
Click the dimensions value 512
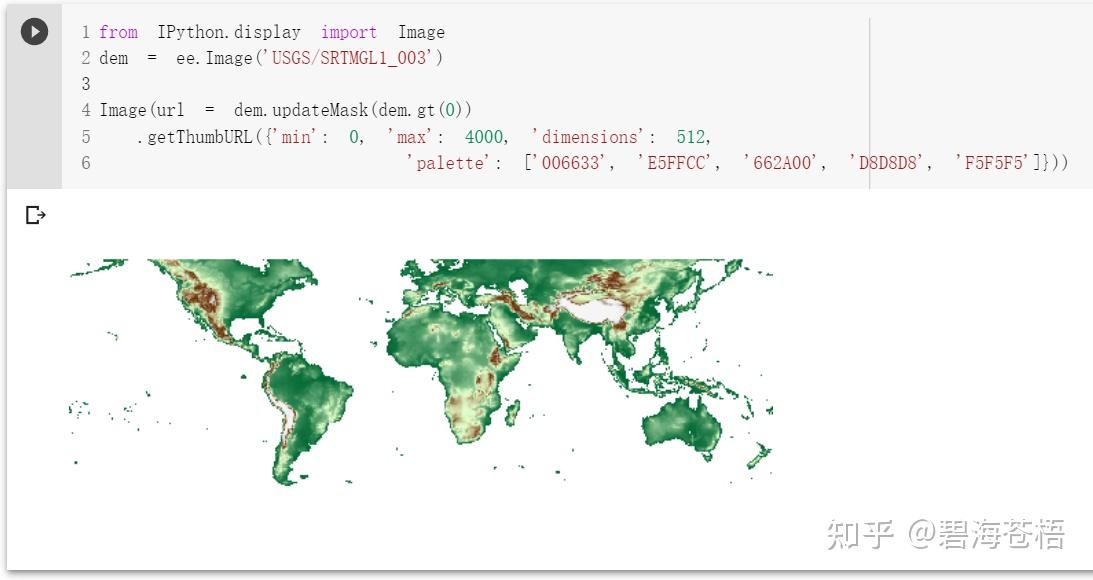coord(691,137)
